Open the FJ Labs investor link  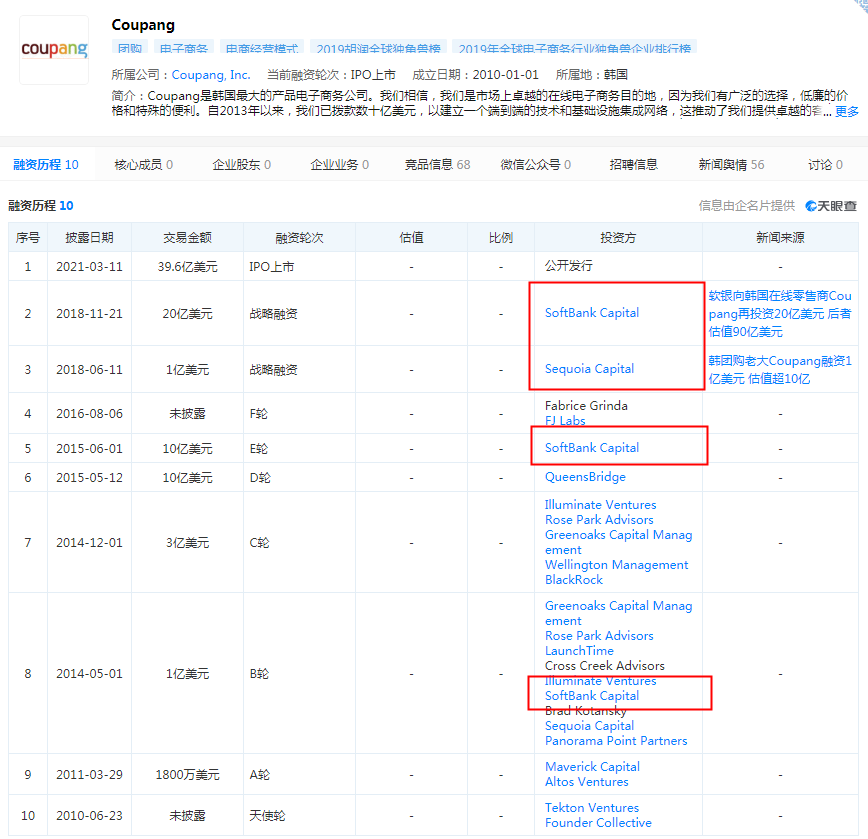pyautogui.click(x=565, y=421)
